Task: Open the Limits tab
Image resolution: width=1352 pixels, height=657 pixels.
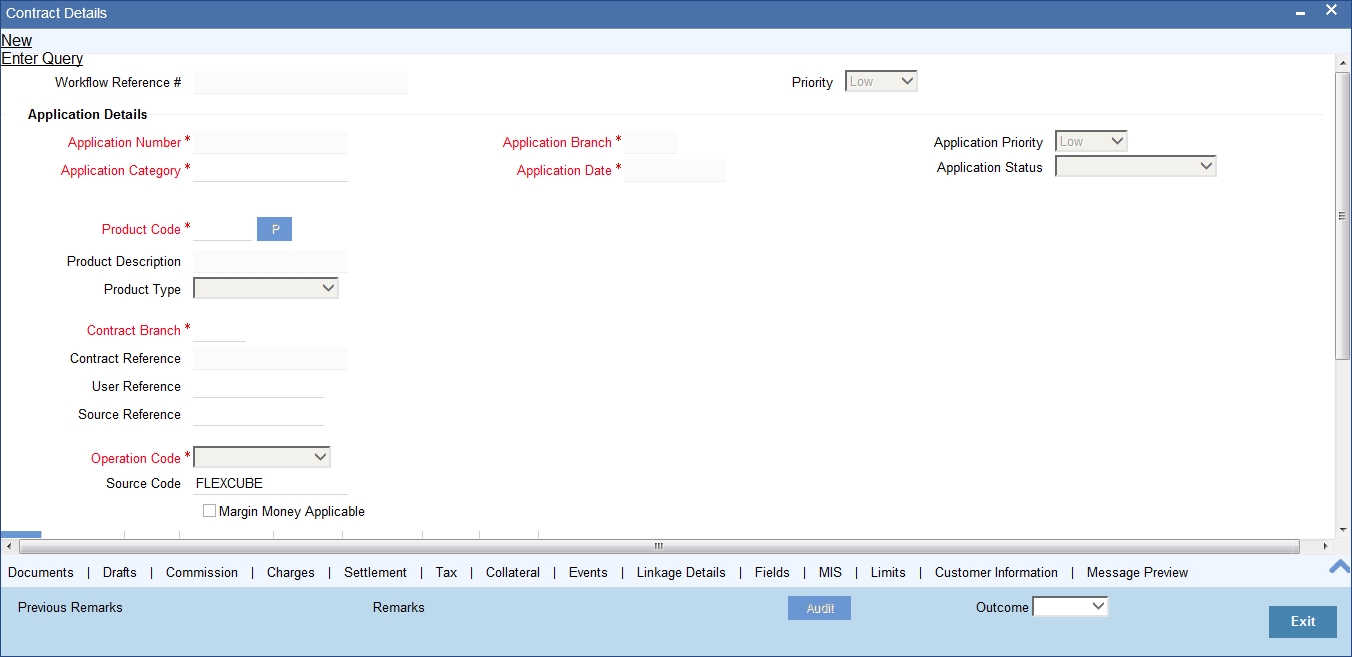Action: click(888, 573)
